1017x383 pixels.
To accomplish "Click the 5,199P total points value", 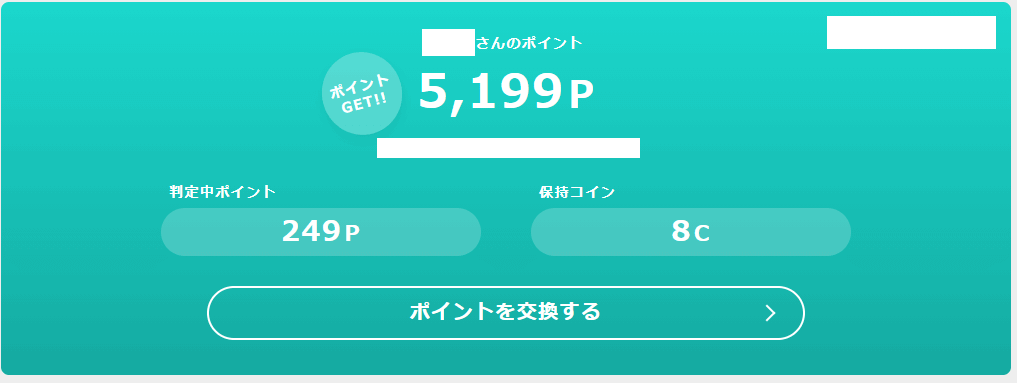I will pyautogui.click(x=506, y=91).
